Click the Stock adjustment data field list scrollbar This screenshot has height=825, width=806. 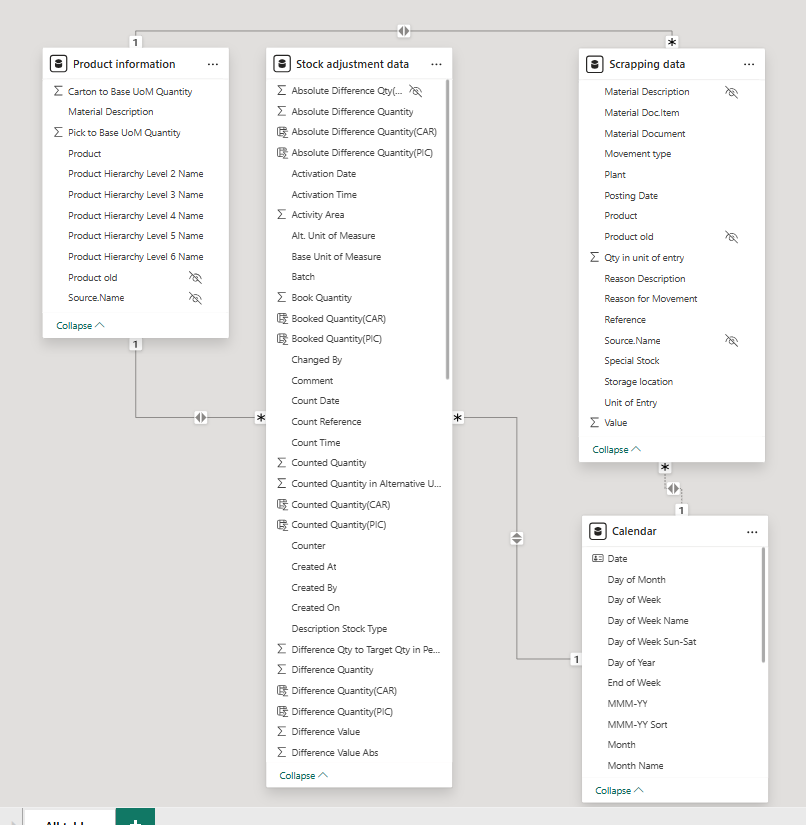(x=448, y=229)
